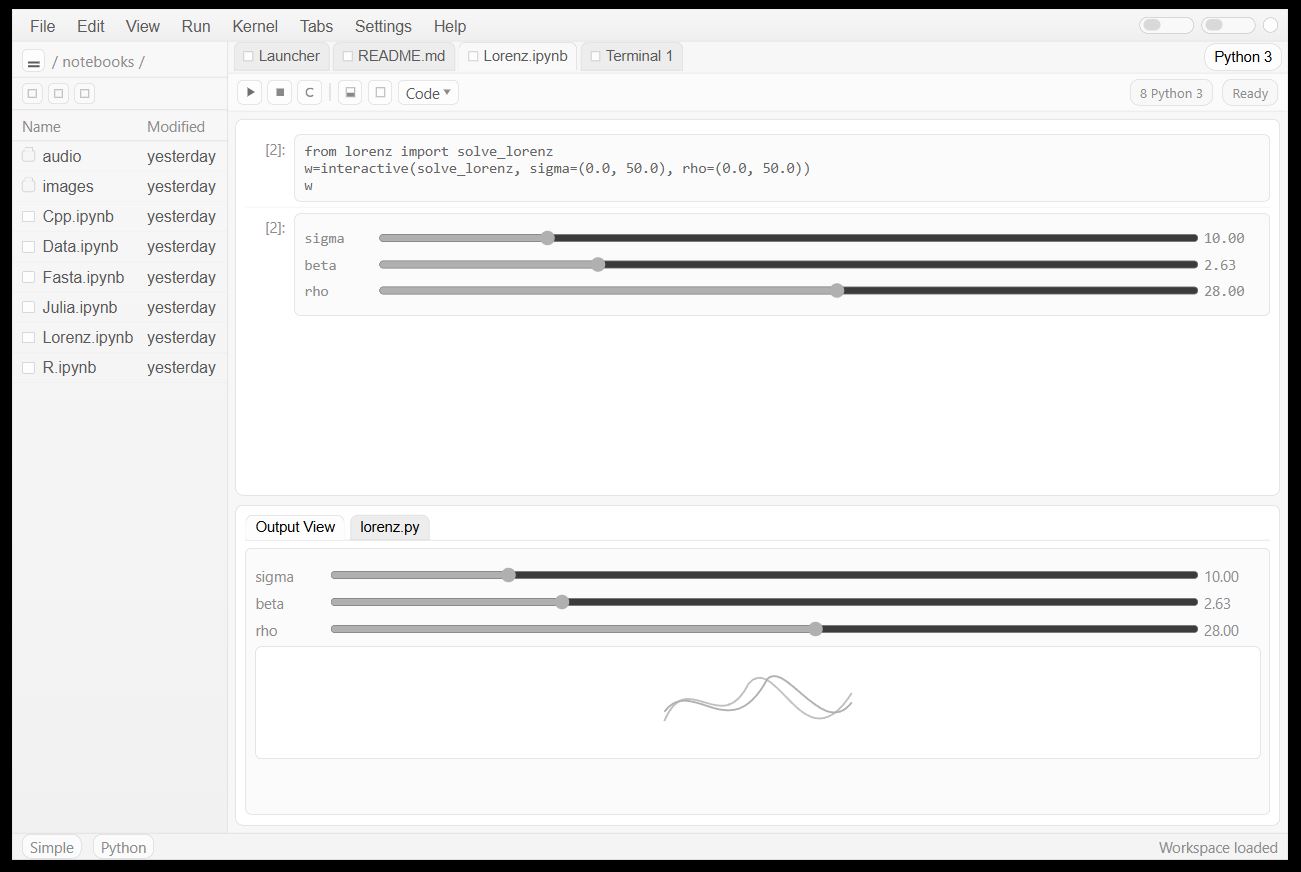Click the first file browser toolbar icon
The image size is (1301, 872).
[x=33, y=94]
